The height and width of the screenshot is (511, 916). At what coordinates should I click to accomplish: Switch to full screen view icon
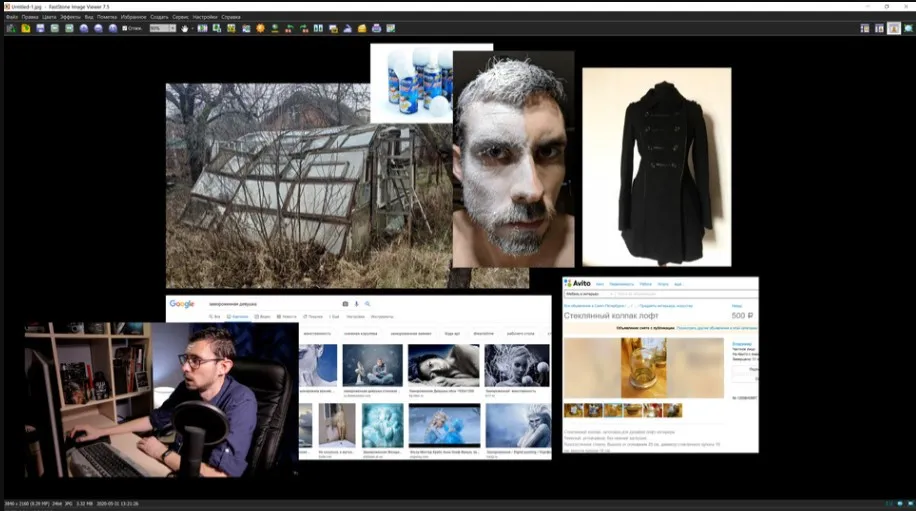pyautogui.click(x=908, y=28)
